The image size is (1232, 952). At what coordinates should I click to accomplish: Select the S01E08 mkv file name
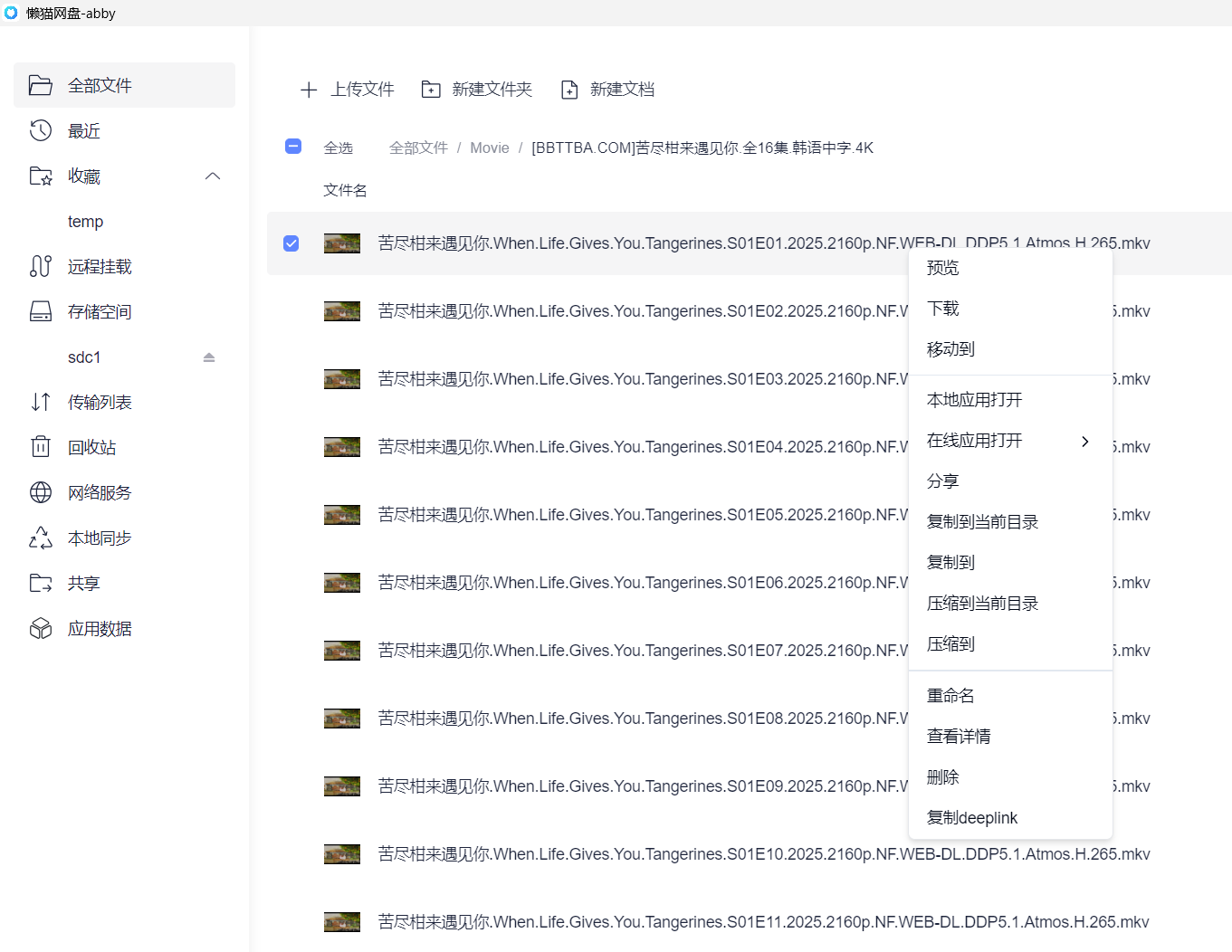[x=643, y=719]
